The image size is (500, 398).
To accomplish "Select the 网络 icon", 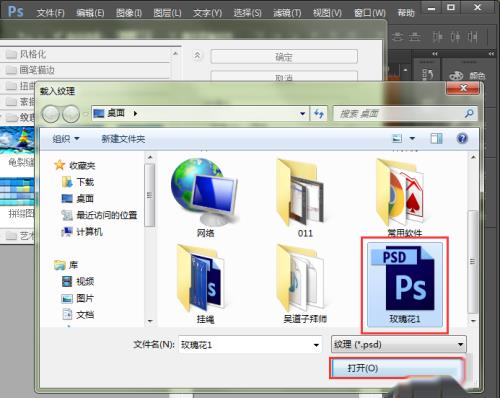I will pos(205,197).
